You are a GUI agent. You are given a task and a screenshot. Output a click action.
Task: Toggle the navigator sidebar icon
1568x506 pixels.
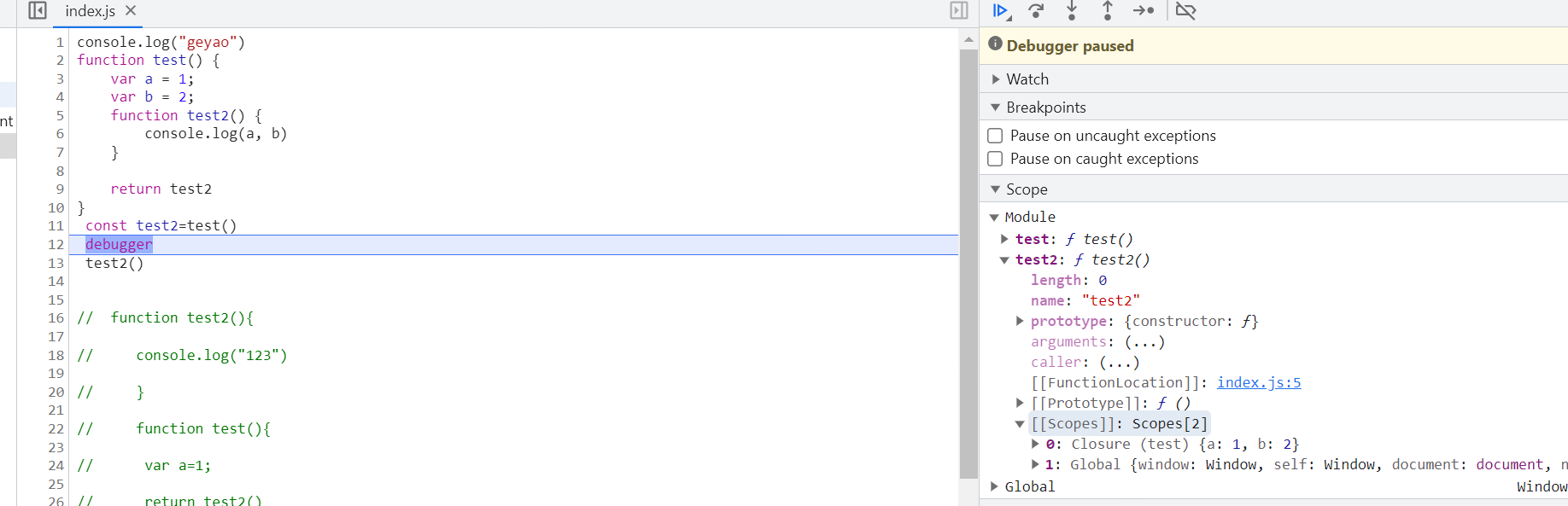38,10
